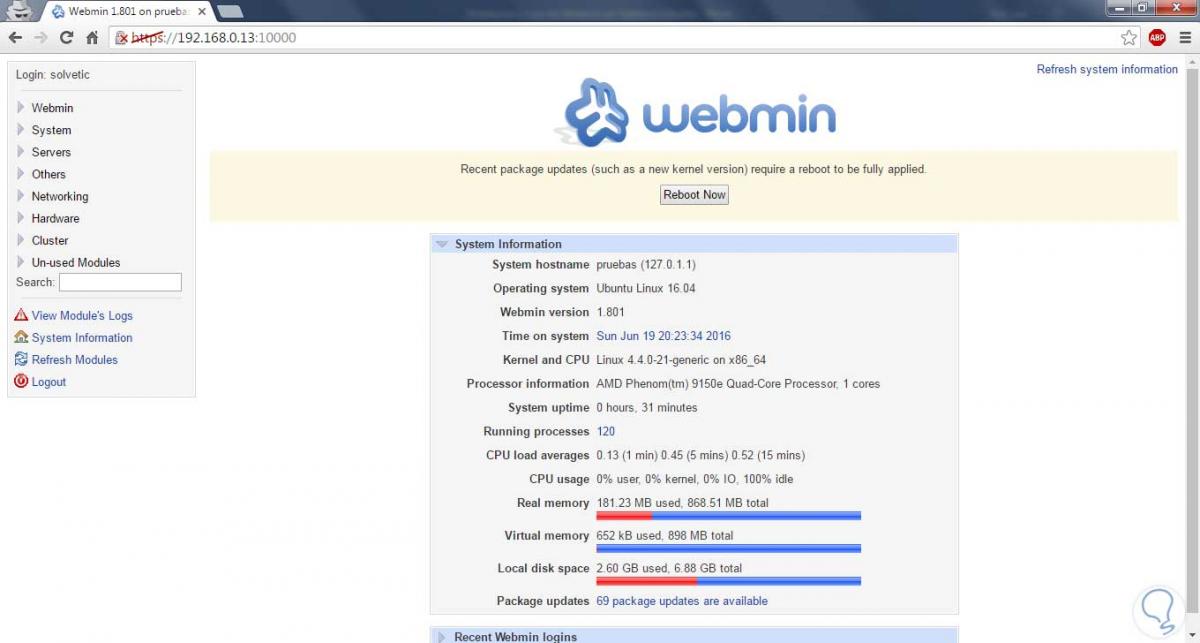Click the Login: solvetic text
1200x643 pixels.
[53, 75]
